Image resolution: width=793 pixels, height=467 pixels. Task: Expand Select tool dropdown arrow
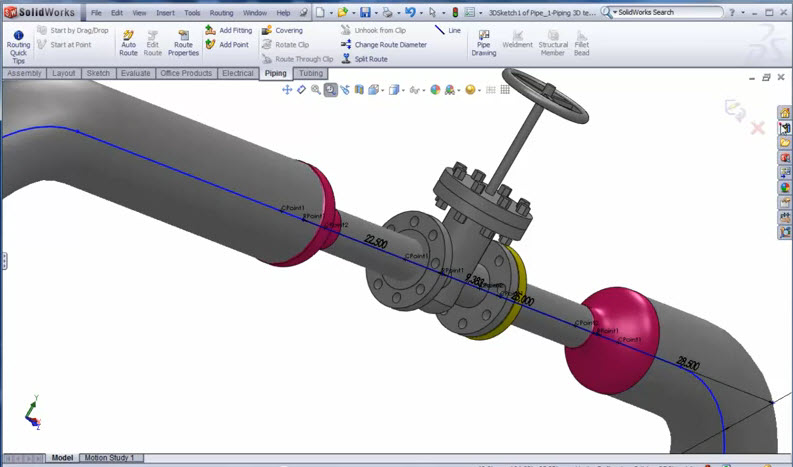pyautogui.click(x=443, y=13)
